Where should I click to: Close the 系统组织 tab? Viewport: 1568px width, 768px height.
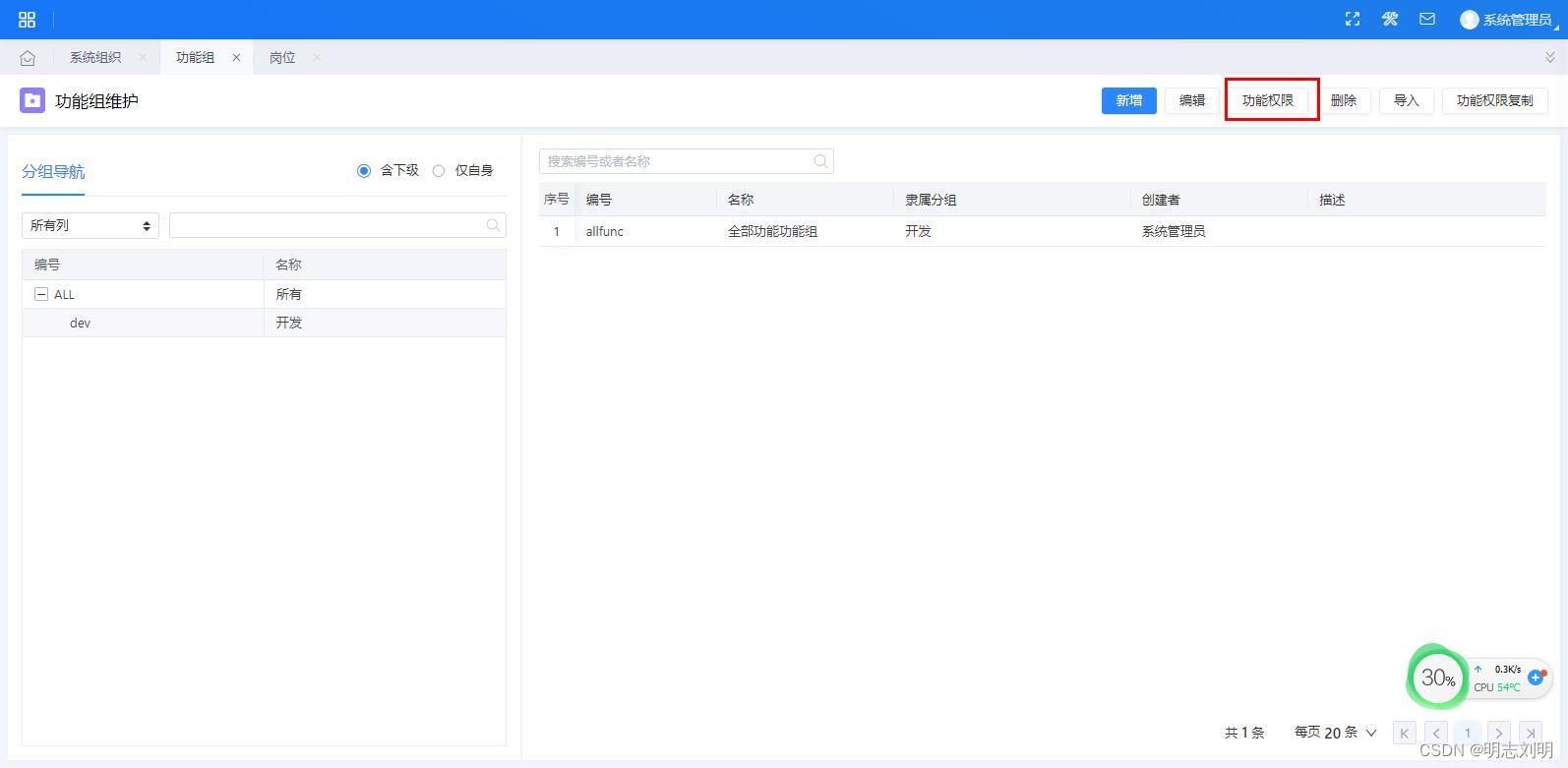coord(143,58)
